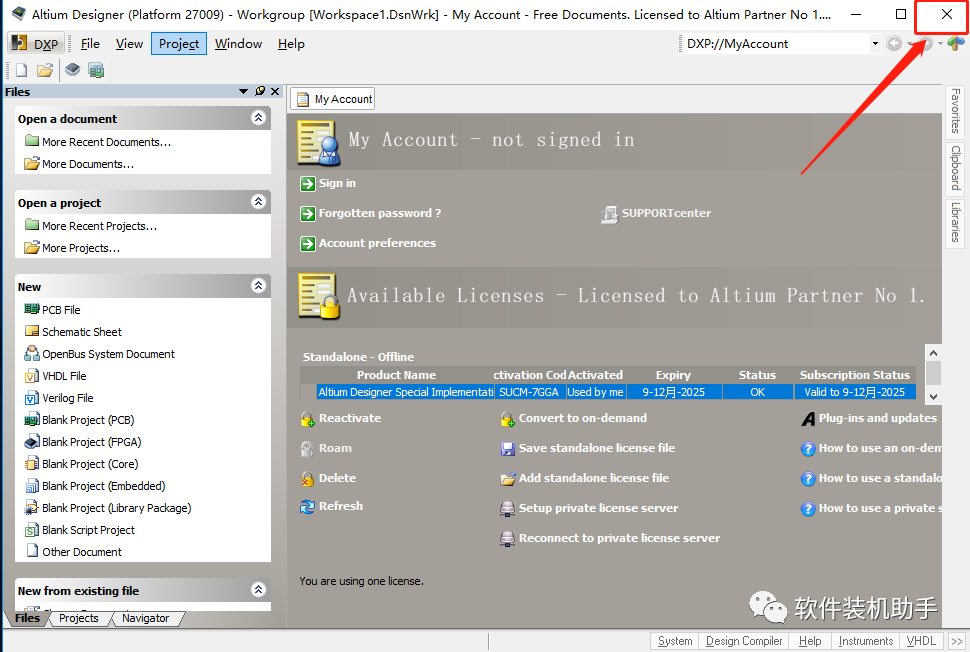Screen dimensions: 970x652
Task: Open the Libraries side panel tab
Action: [955, 222]
